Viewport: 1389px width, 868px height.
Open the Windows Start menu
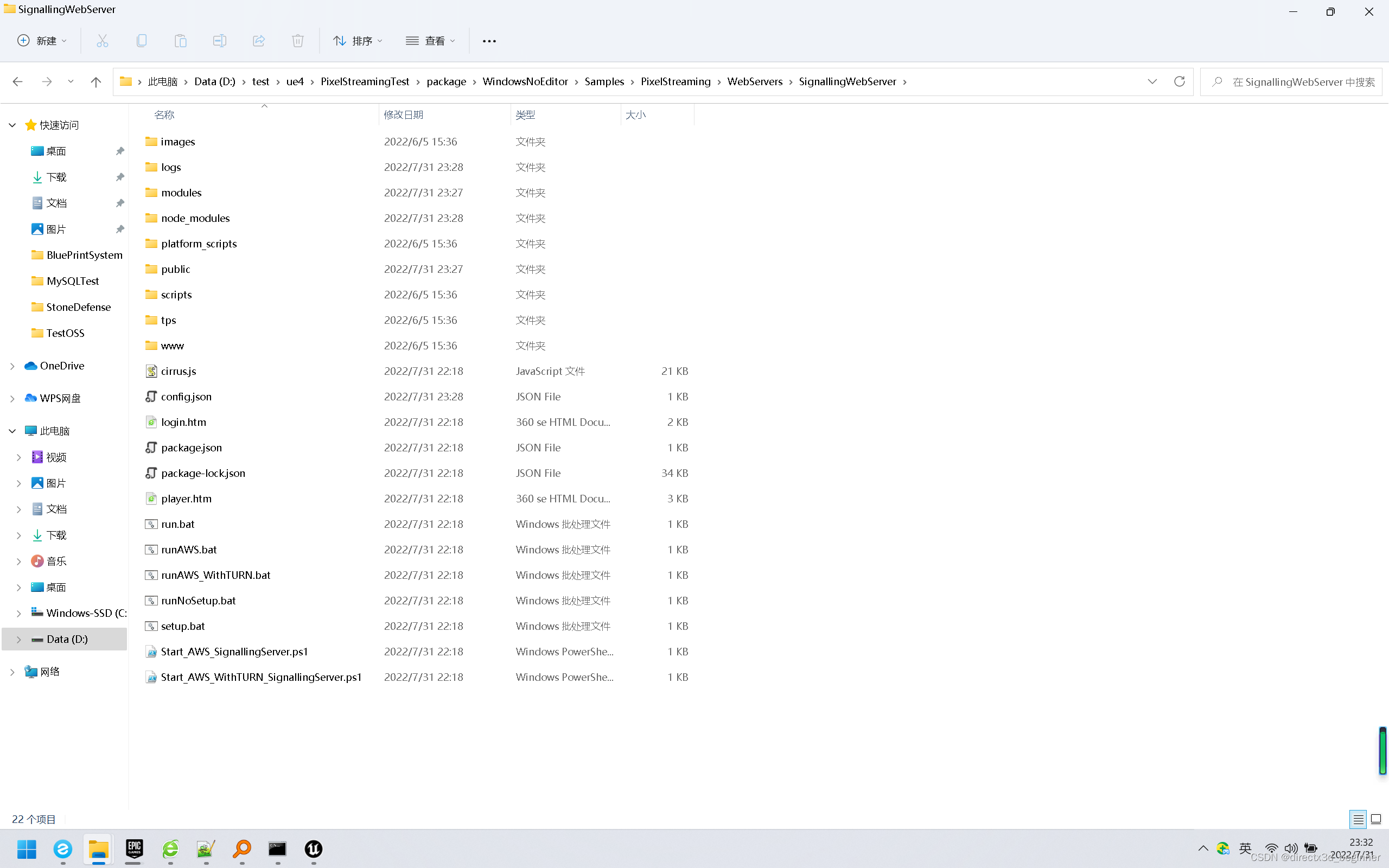pyautogui.click(x=27, y=849)
